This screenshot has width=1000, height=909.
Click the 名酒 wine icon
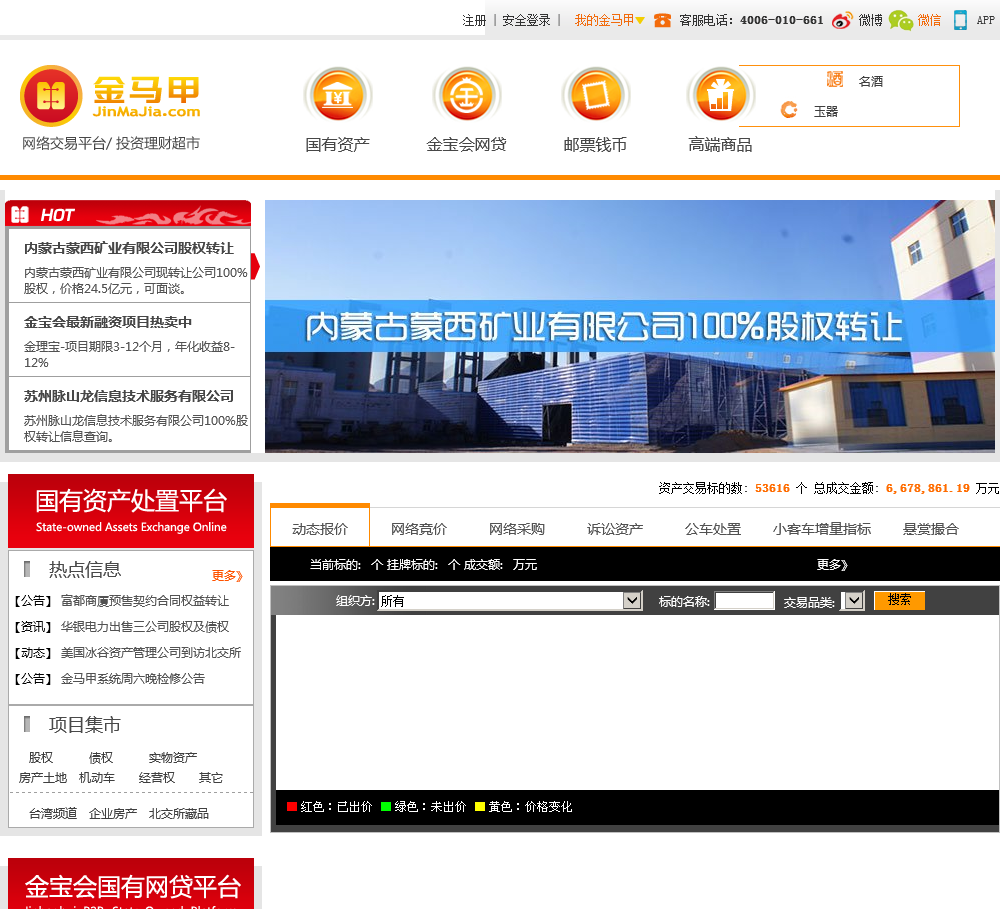pyautogui.click(x=835, y=80)
